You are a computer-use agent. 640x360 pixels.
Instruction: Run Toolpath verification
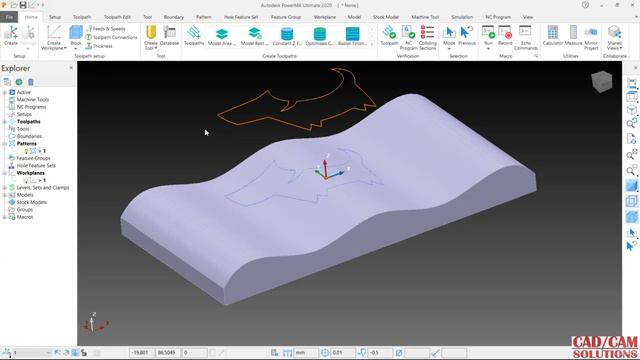coord(389,36)
